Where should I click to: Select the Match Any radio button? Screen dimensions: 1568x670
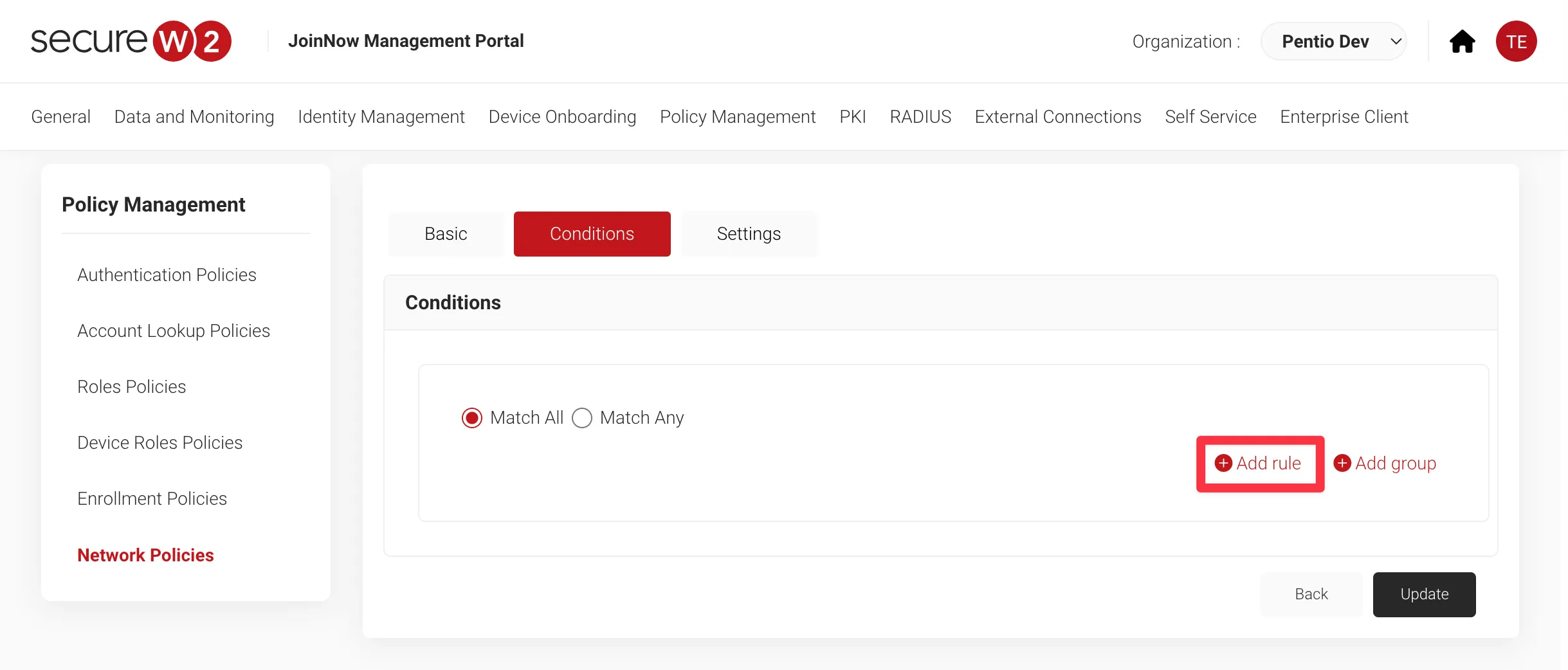click(582, 418)
